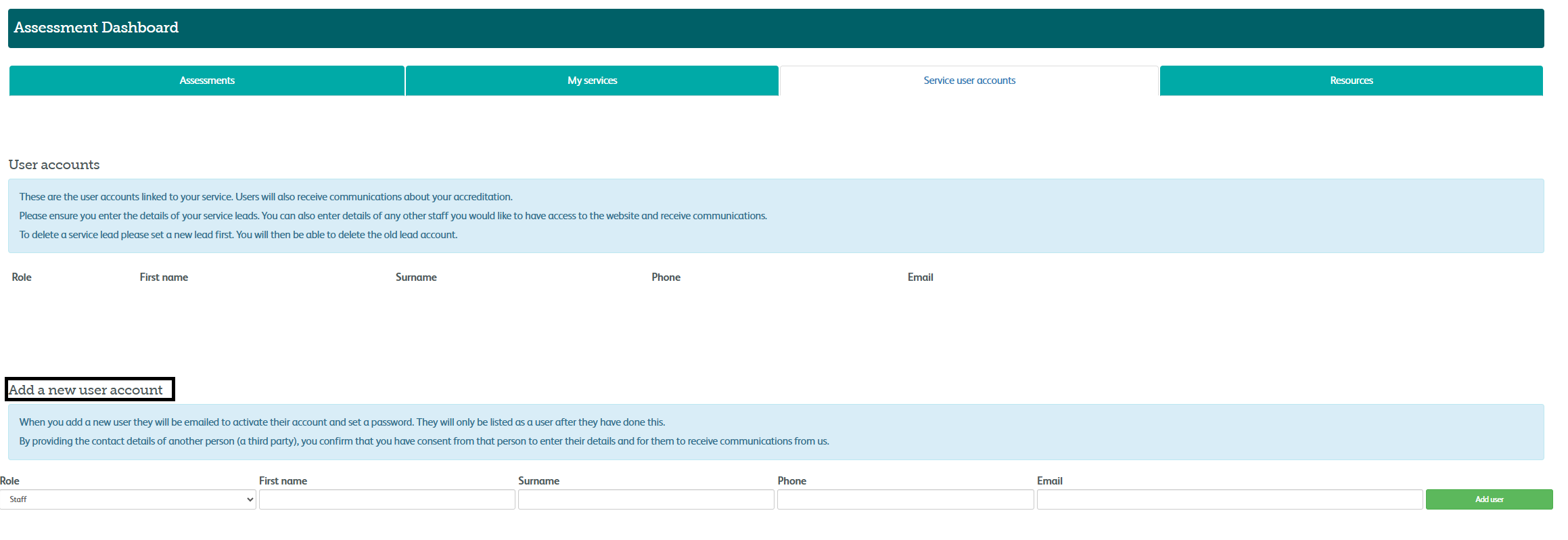Open the Resources tab

pos(1352,81)
